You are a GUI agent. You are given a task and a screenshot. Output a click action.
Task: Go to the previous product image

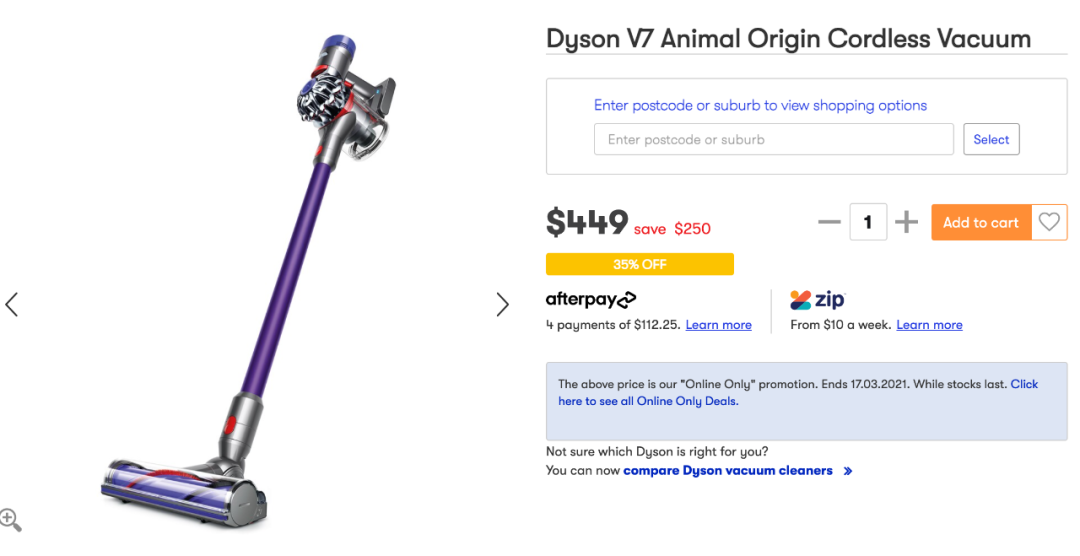coord(12,304)
